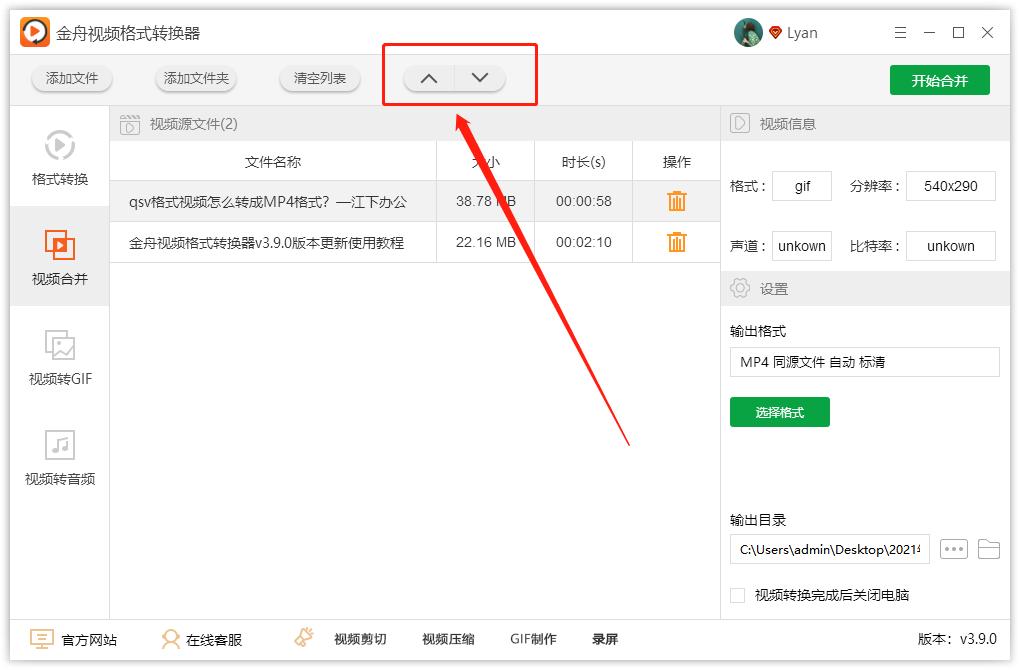Image resolution: width=1020 pixels, height=670 pixels.
Task: Delete the qsv格式视频 row with trash icon
Action: coord(677,201)
